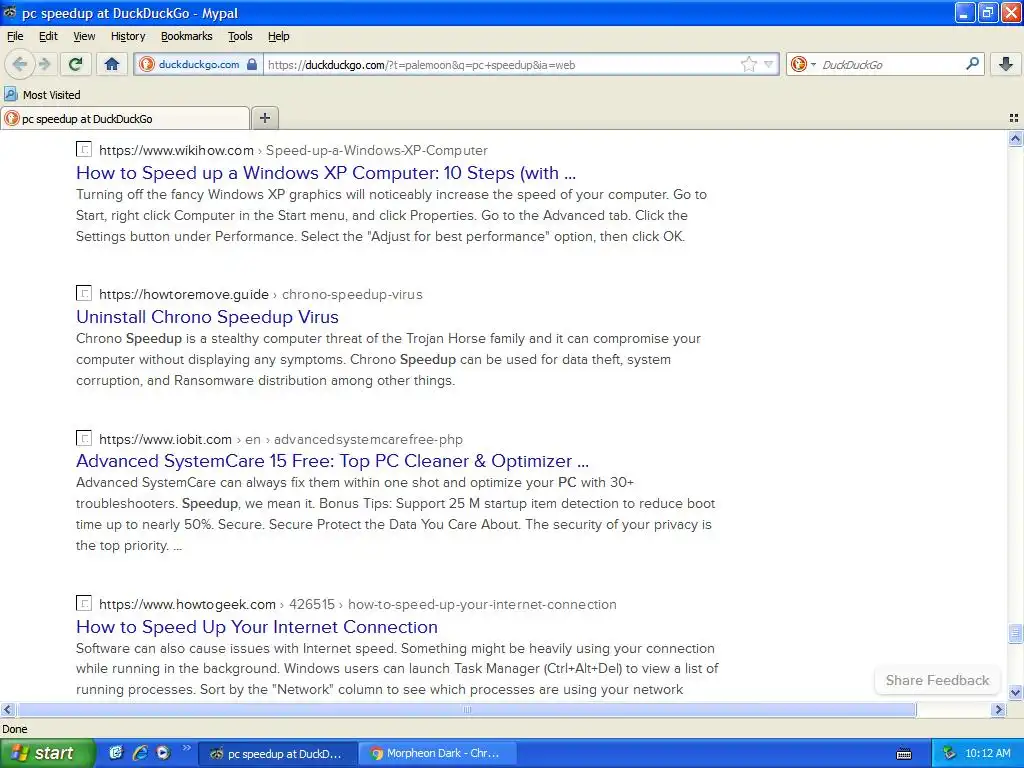The height and width of the screenshot is (768, 1024).
Task: Go forward with the forward arrow button
Action: pos(45,64)
